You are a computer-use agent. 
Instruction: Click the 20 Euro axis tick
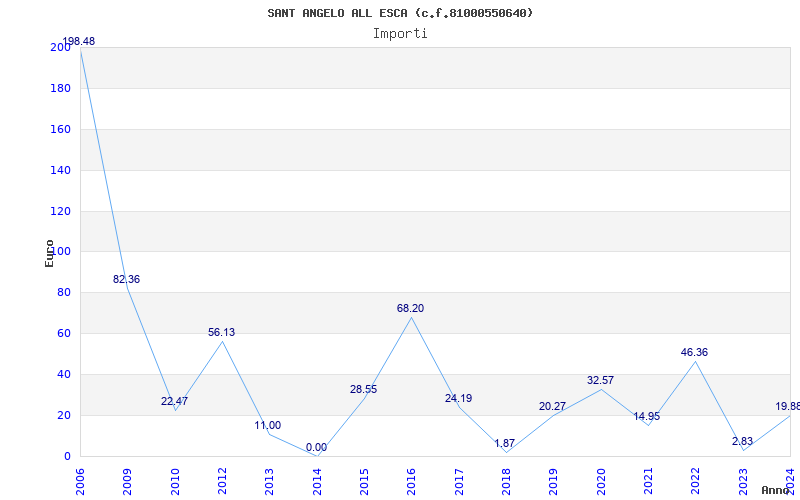(x=63, y=415)
